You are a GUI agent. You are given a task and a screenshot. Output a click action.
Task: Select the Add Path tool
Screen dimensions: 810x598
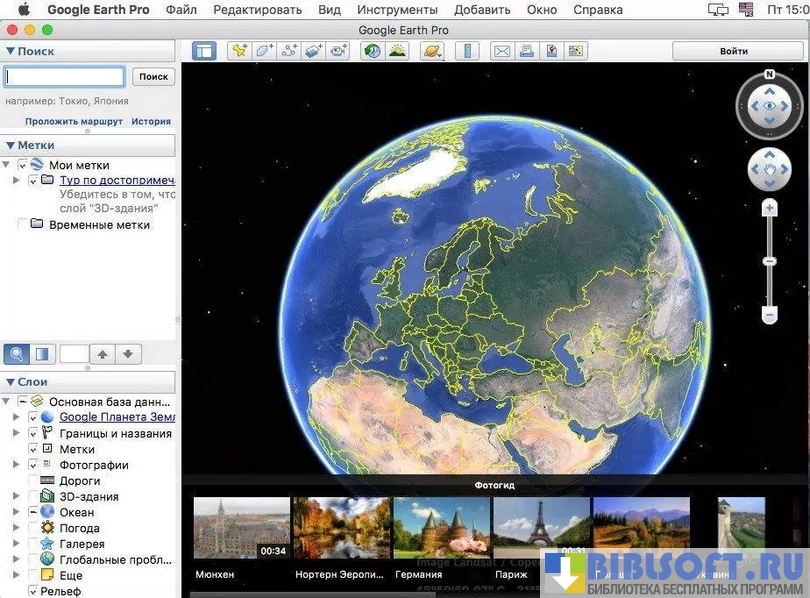pos(289,51)
